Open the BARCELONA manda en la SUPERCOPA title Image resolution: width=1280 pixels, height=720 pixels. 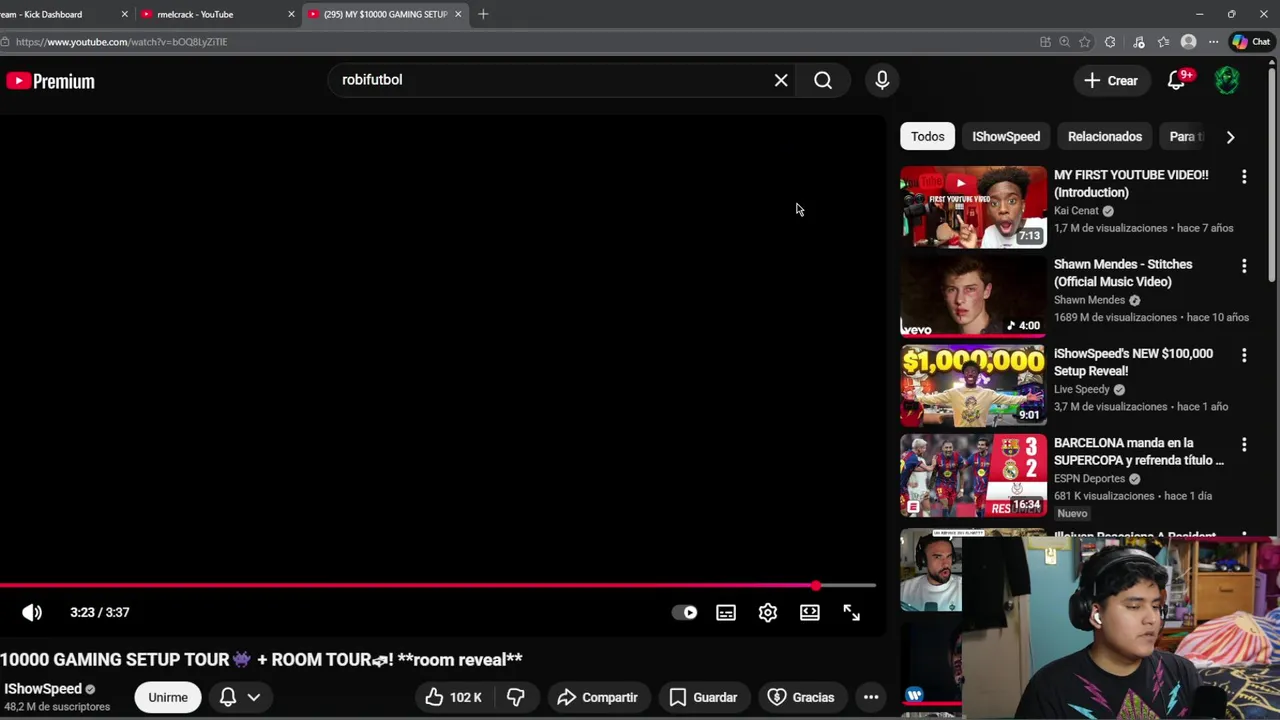point(1139,451)
